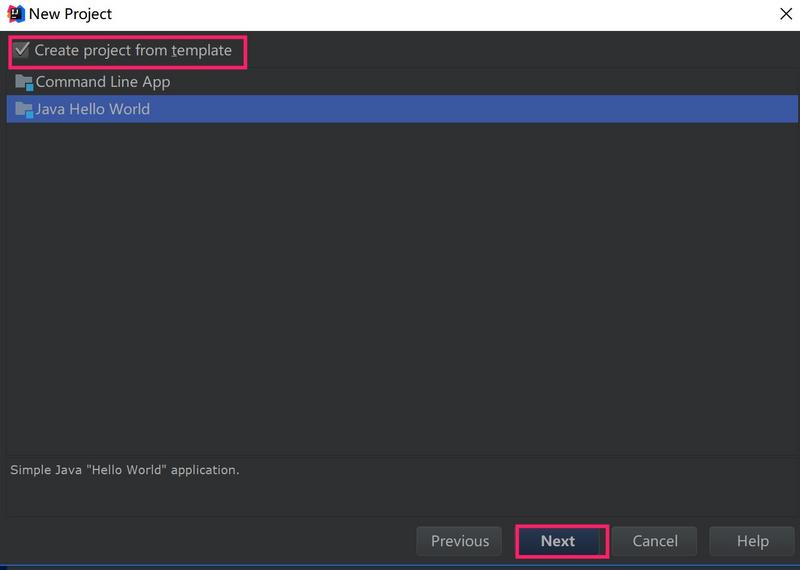Go back with the Previous button

[459, 541]
